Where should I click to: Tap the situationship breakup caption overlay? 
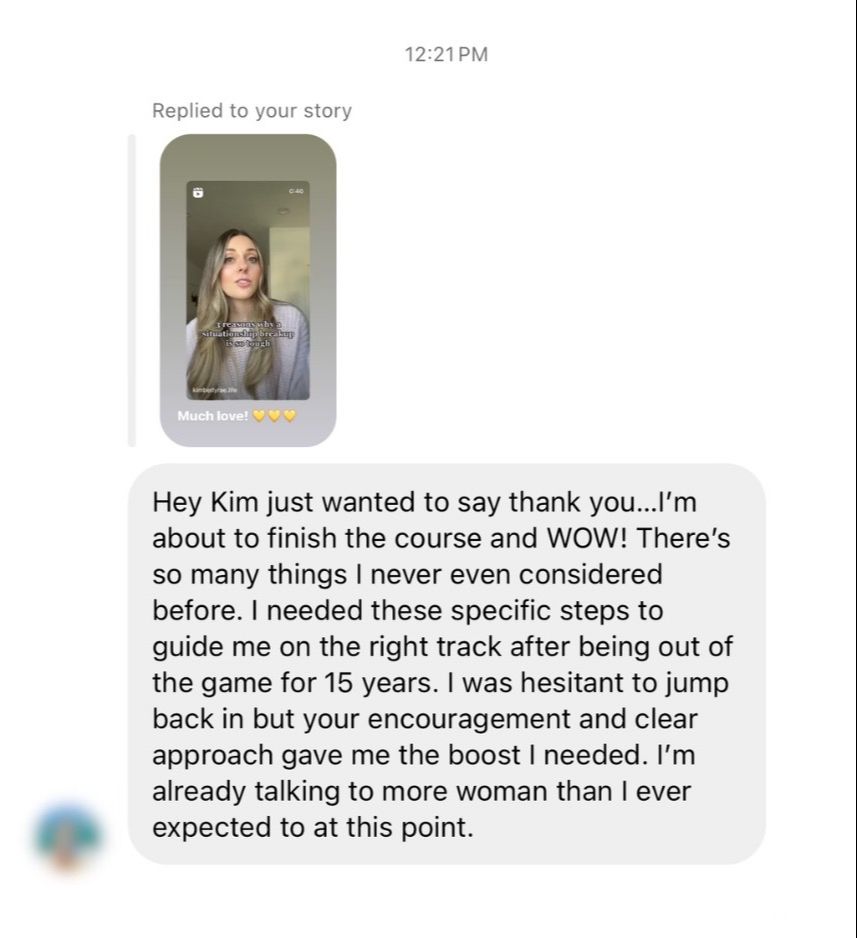[x=248, y=334]
